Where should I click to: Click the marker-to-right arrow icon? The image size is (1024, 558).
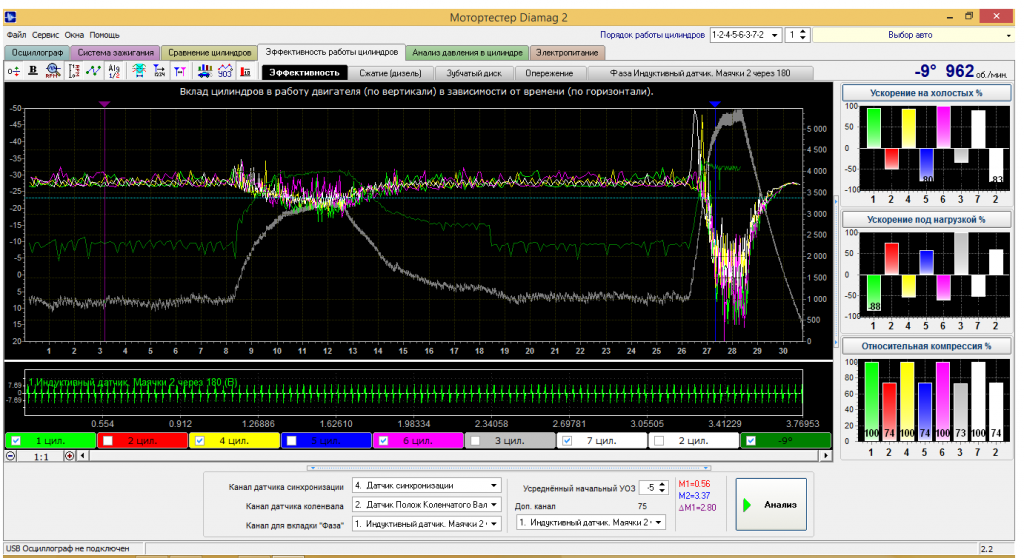pyautogui.click(x=159, y=71)
